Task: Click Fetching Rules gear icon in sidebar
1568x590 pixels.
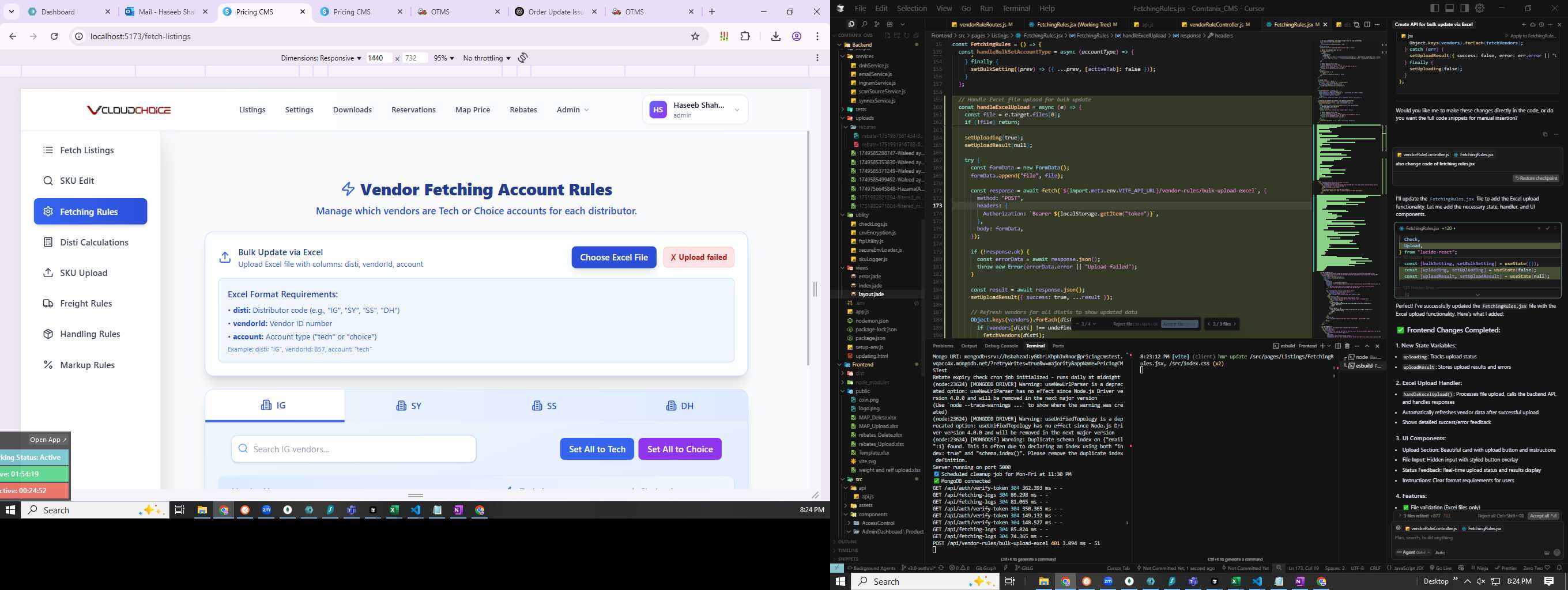Action: [48, 211]
